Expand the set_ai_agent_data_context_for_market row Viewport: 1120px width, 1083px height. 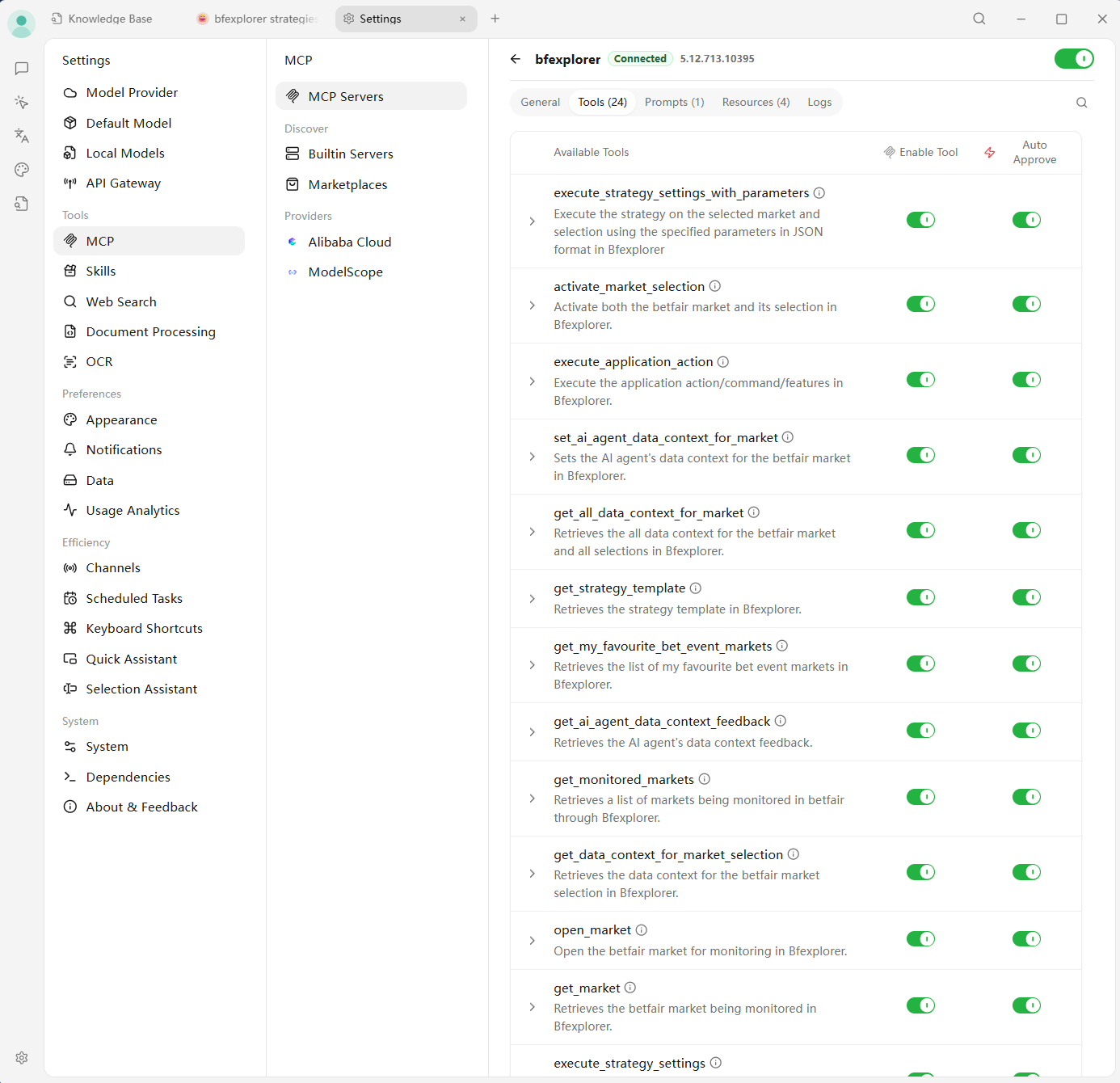(532, 457)
